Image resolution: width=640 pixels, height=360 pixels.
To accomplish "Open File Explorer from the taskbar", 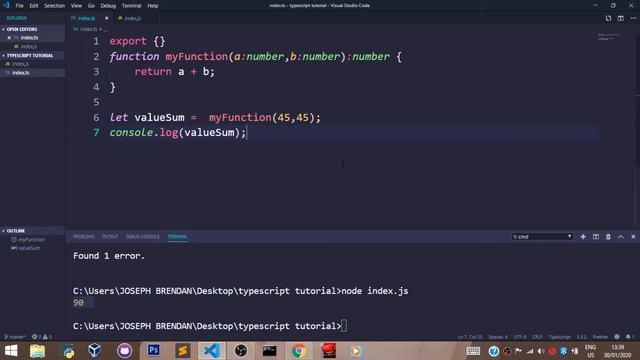I will pyautogui.click(x=38, y=351).
